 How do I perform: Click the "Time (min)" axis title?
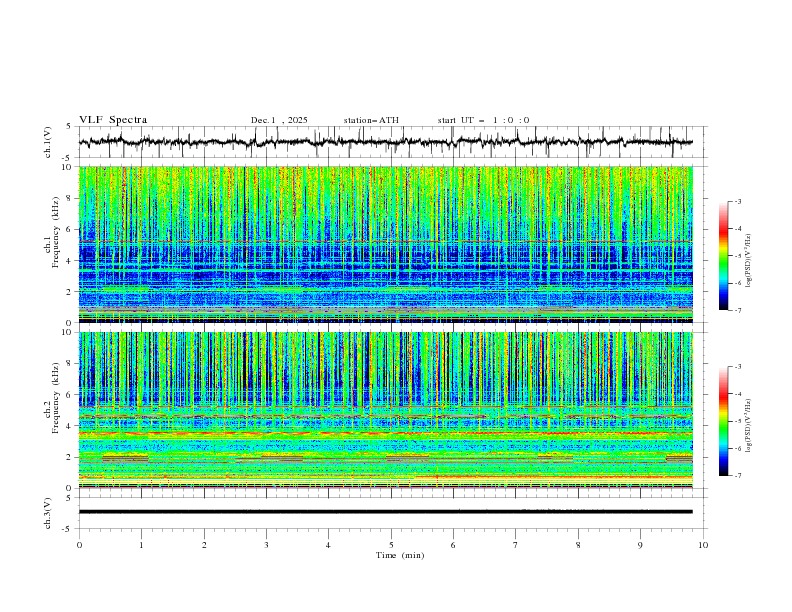point(400,555)
